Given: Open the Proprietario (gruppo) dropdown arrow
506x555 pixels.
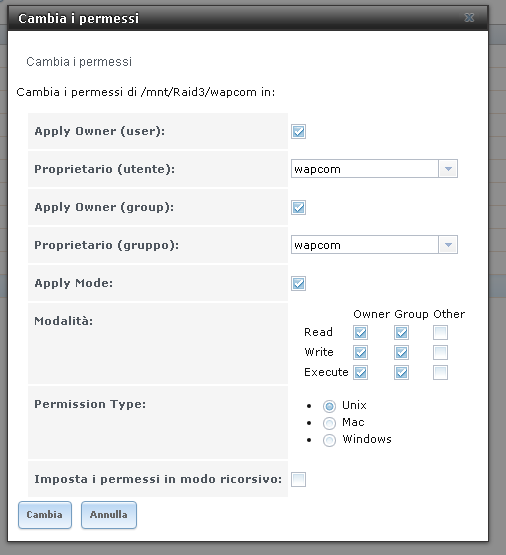Looking at the screenshot, I should 448,245.
